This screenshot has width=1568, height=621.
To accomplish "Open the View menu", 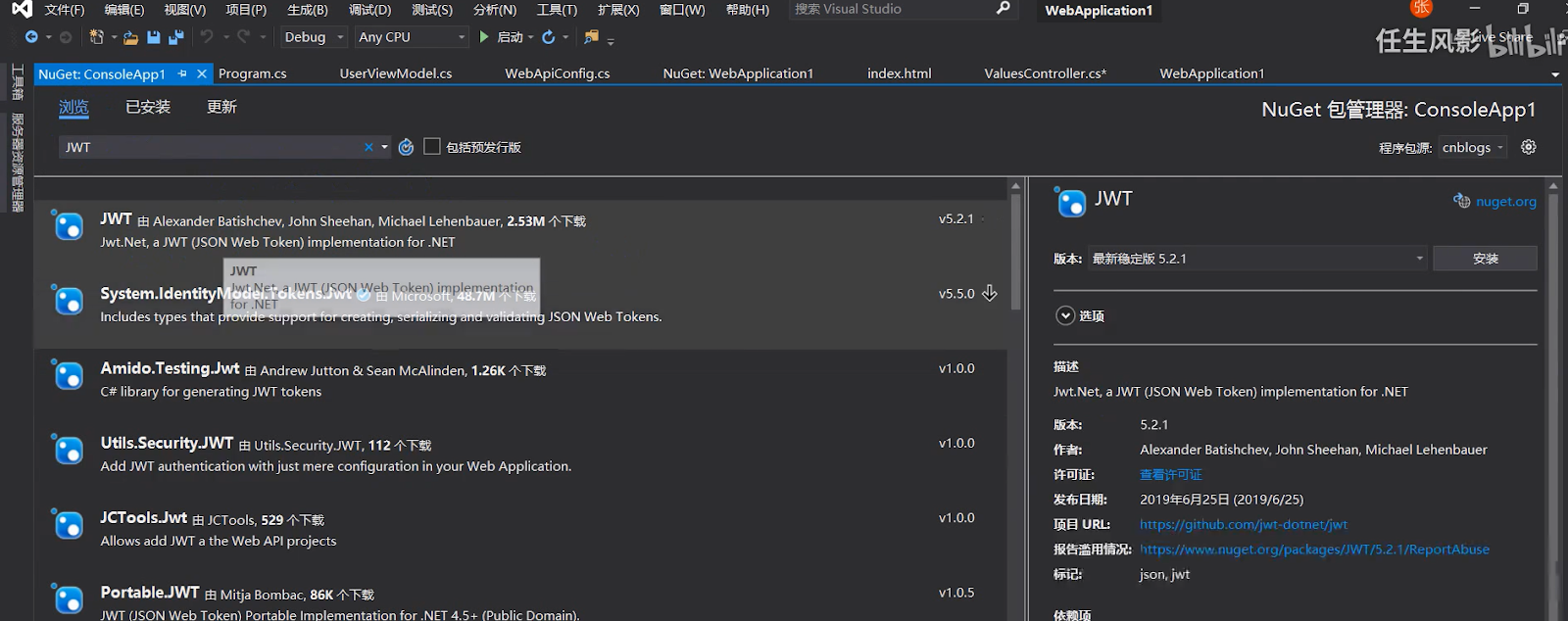I will (184, 10).
